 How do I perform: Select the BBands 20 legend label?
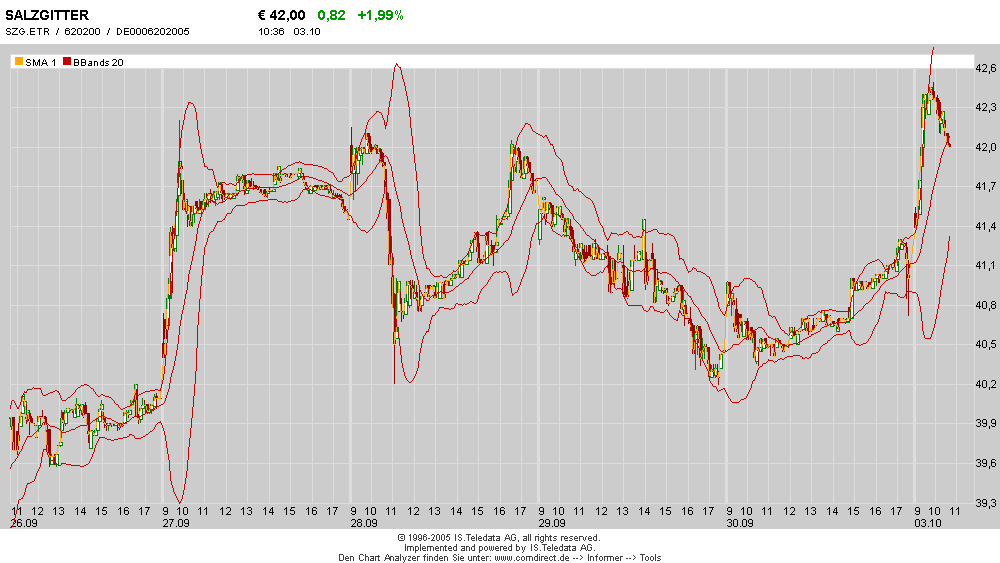98,62
